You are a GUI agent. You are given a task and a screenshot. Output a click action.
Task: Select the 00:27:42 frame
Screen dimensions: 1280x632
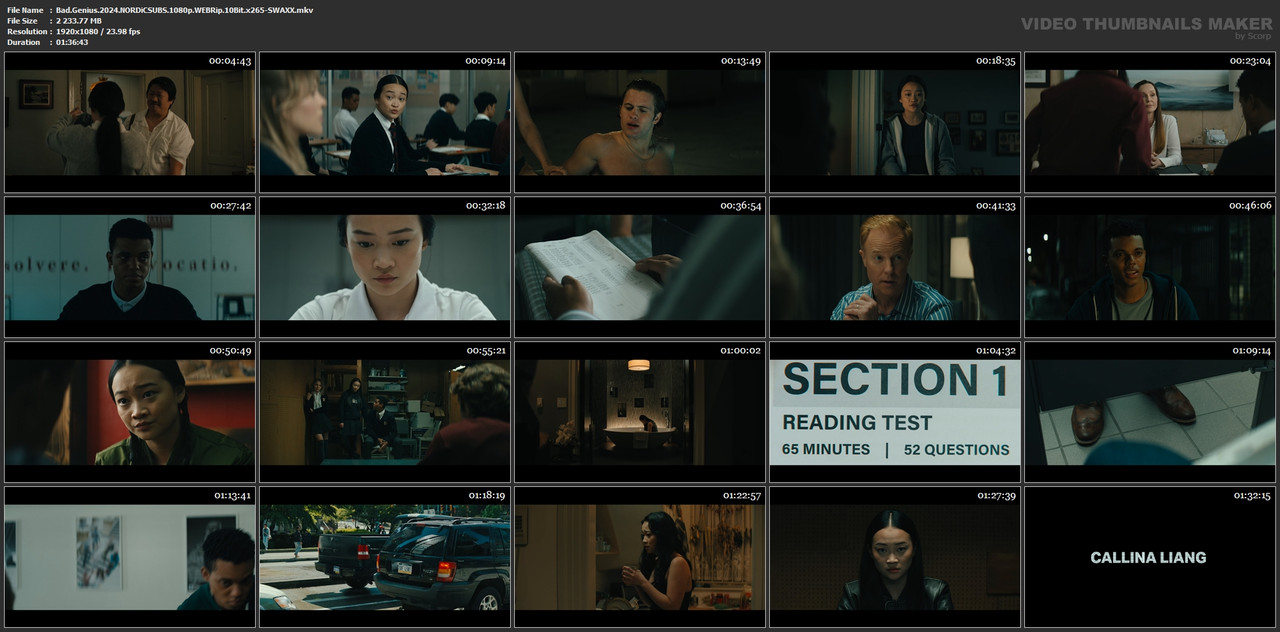point(130,267)
